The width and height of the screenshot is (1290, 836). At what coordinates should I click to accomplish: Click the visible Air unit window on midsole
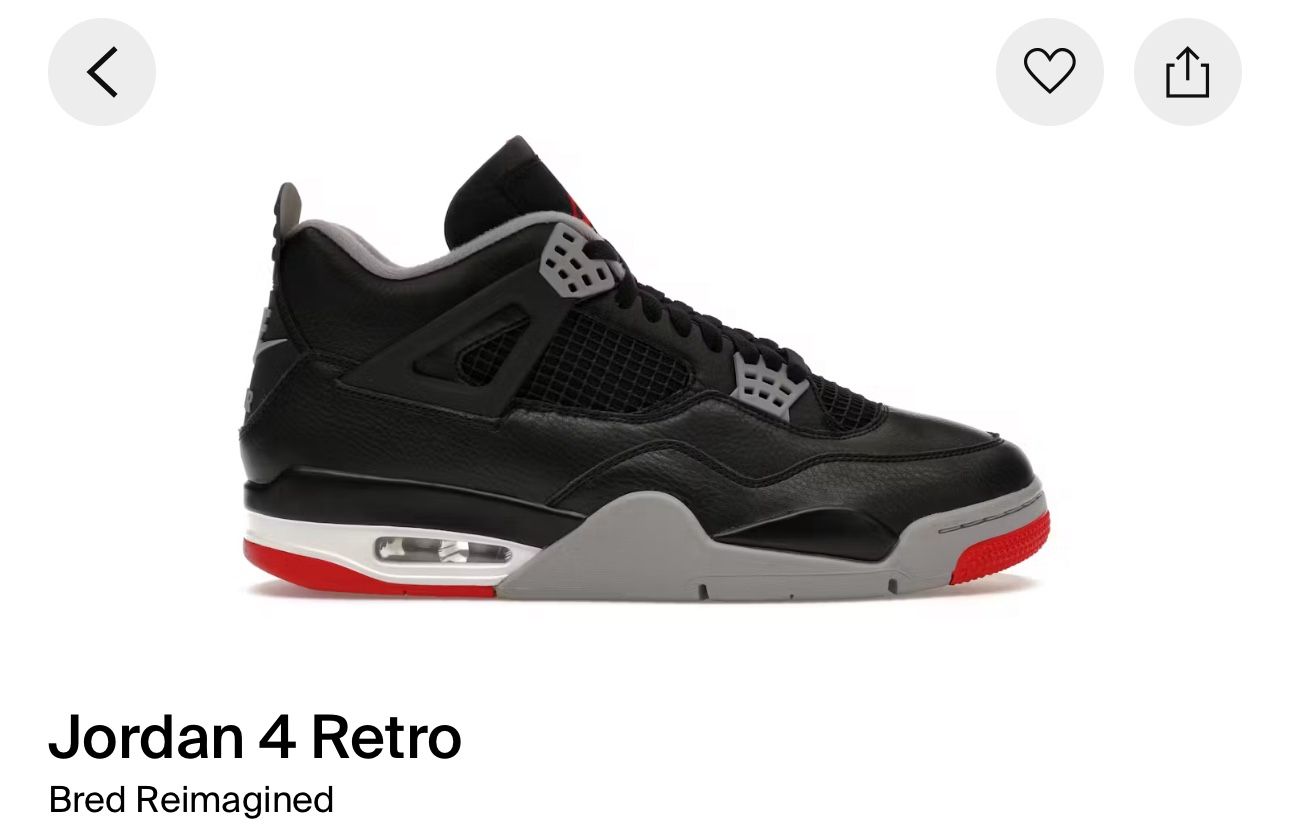point(443,550)
